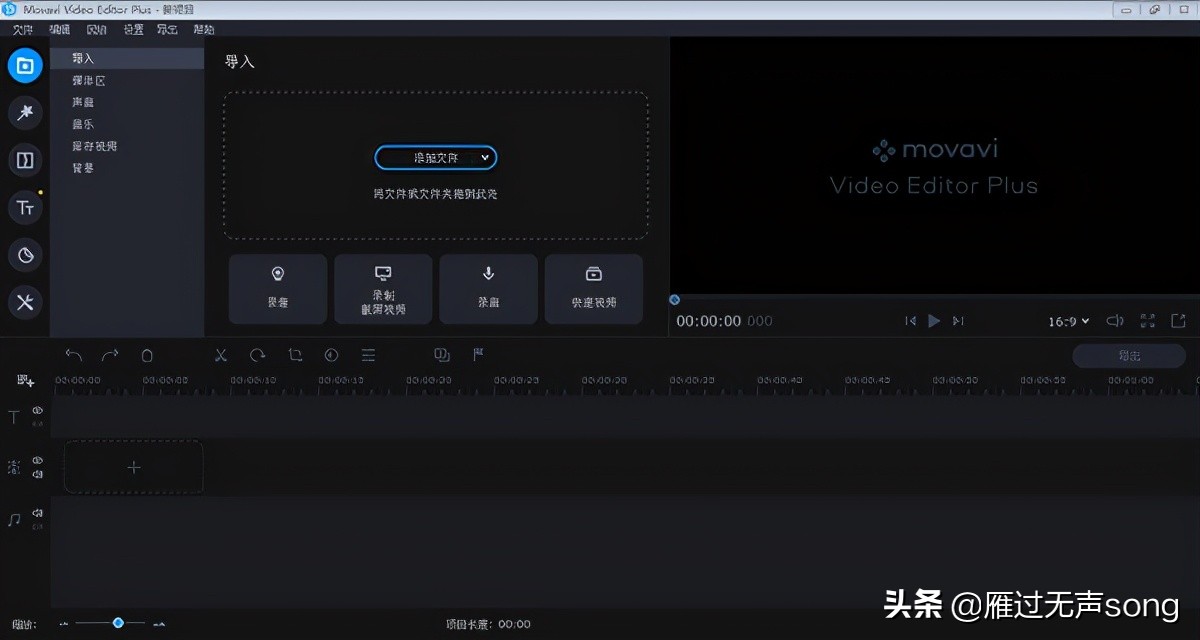Open the fourth menu bar item
Screen dimensions: 1200x640
click(x=133, y=30)
